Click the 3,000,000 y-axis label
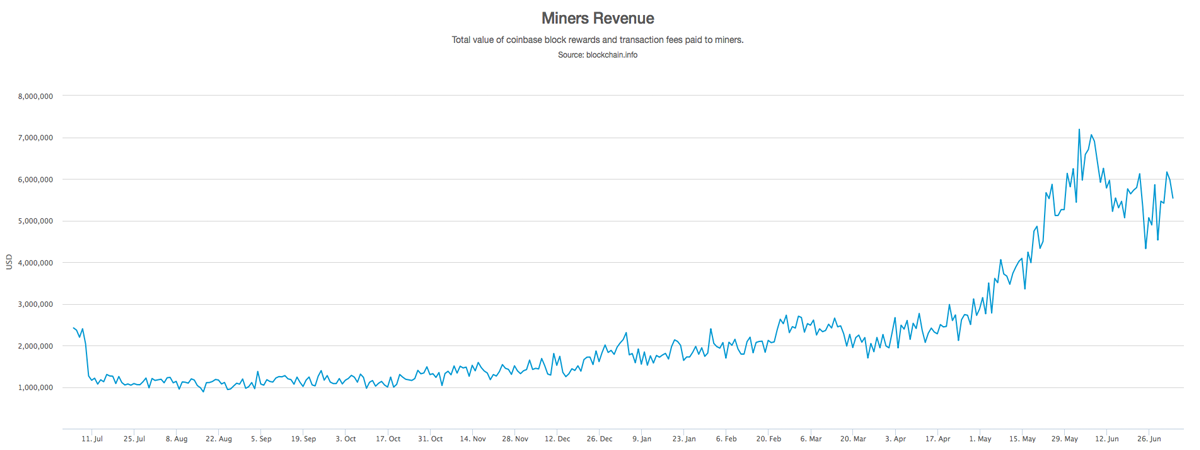Image resolution: width=1200 pixels, height=450 pixels. tap(35, 305)
